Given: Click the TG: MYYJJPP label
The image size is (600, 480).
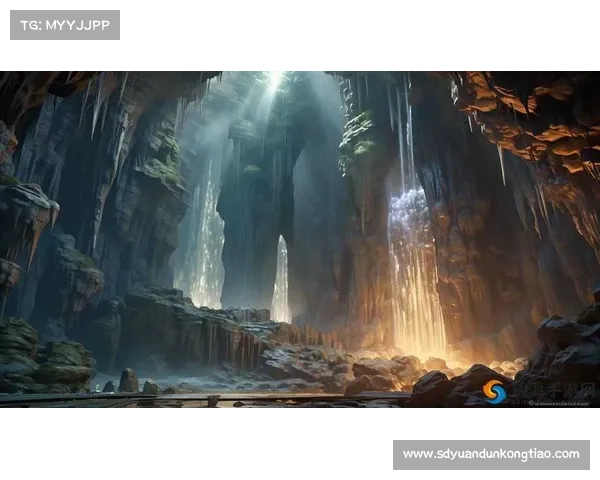Looking at the screenshot, I should [64, 24].
